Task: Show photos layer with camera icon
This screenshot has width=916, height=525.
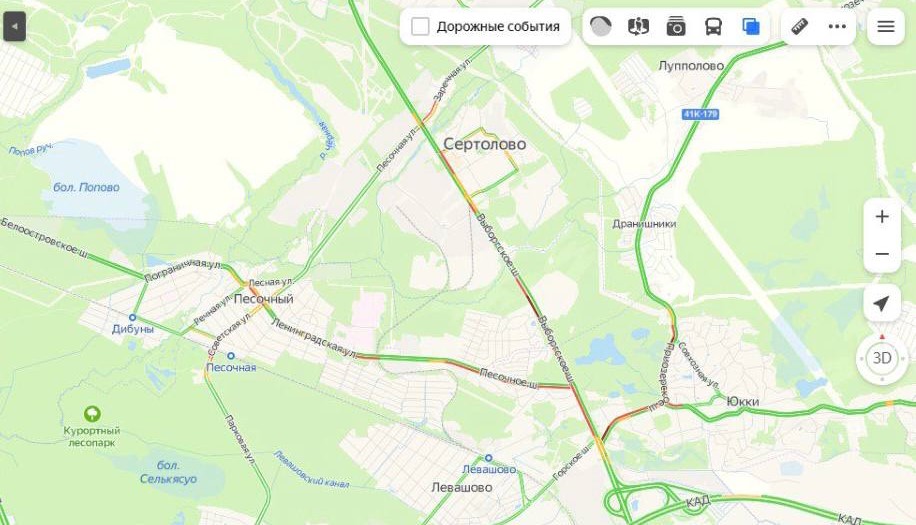Action: coord(676,26)
